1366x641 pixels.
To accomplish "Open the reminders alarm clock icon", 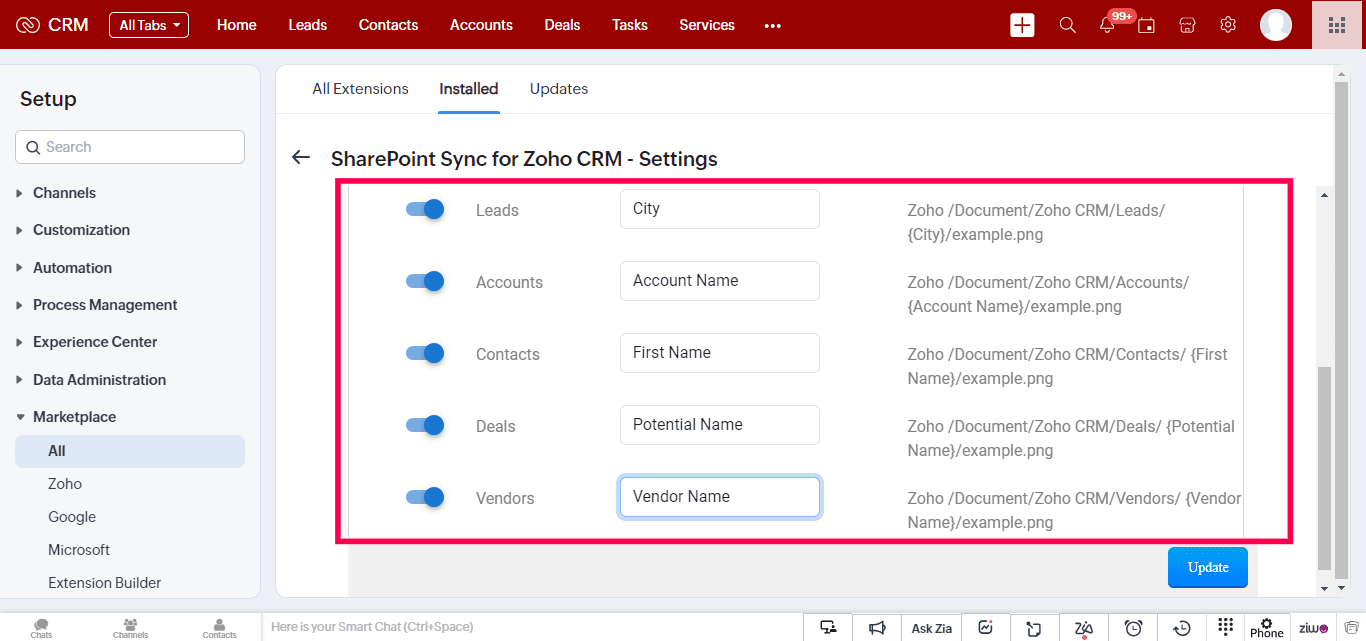I will (1133, 627).
